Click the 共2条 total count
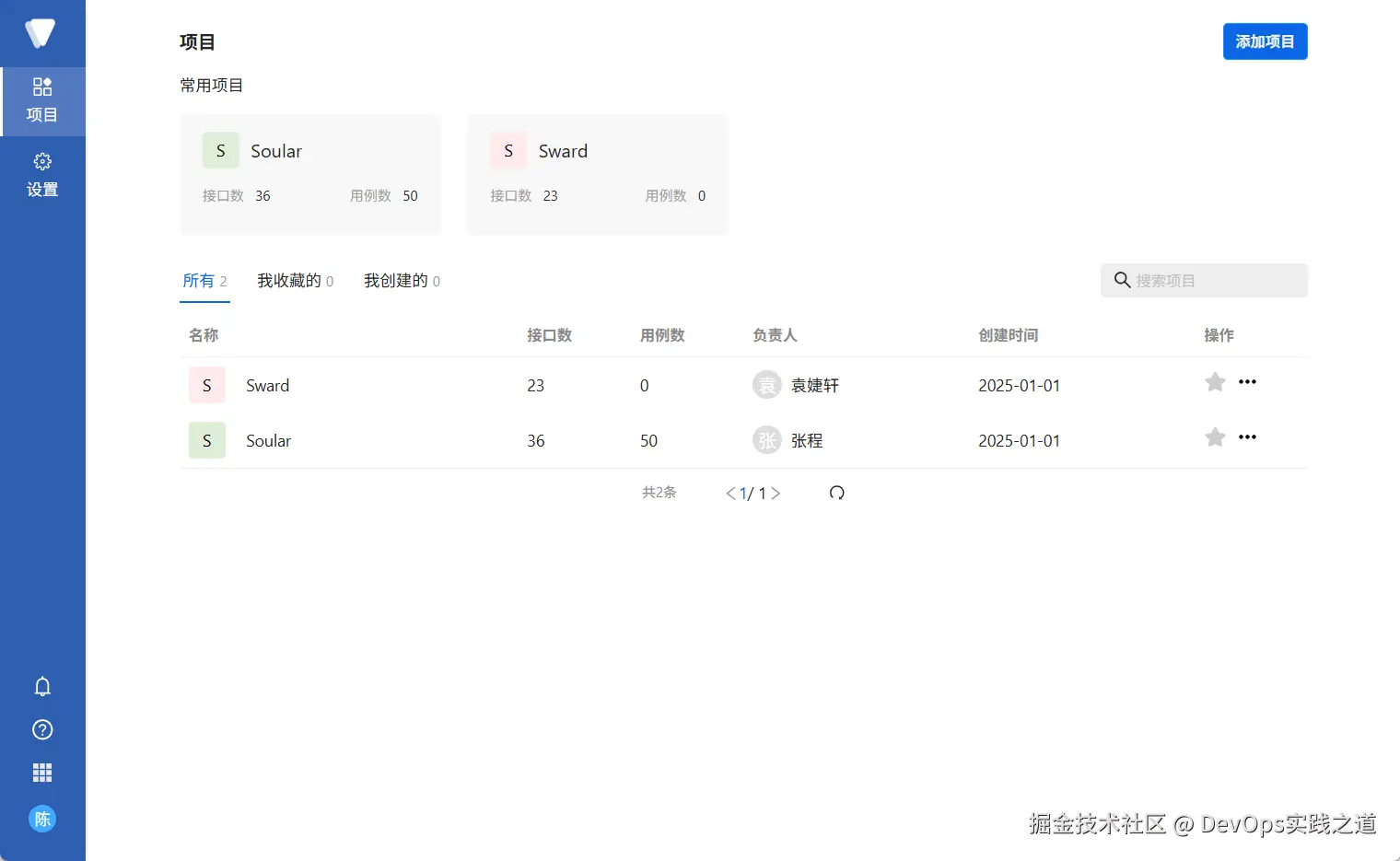 (x=659, y=493)
